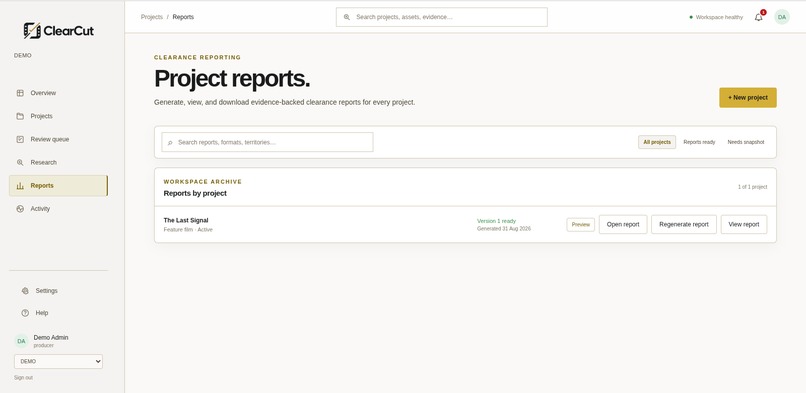Click the Version 1 ready status
The width and height of the screenshot is (806, 393).
pyautogui.click(x=497, y=221)
